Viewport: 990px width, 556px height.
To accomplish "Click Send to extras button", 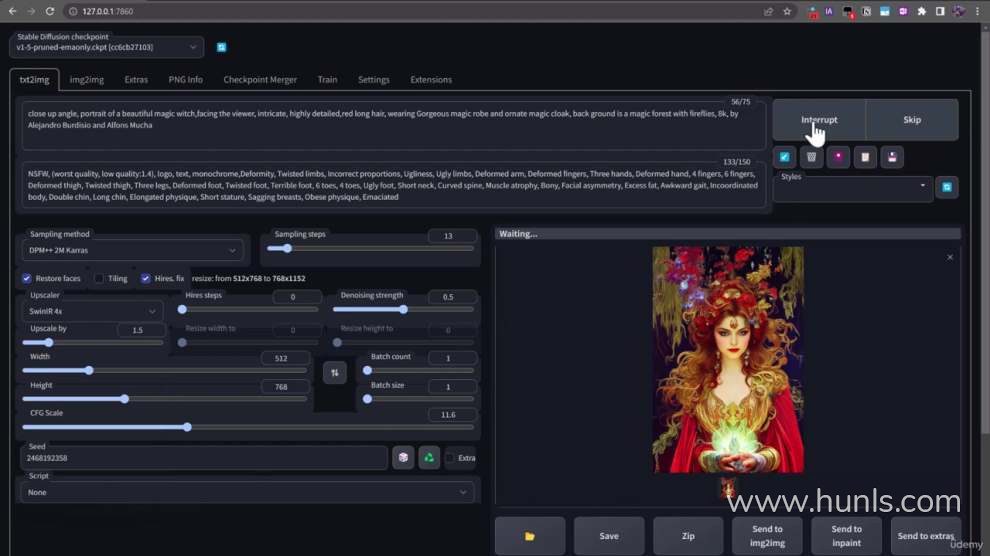I will (x=926, y=536).
